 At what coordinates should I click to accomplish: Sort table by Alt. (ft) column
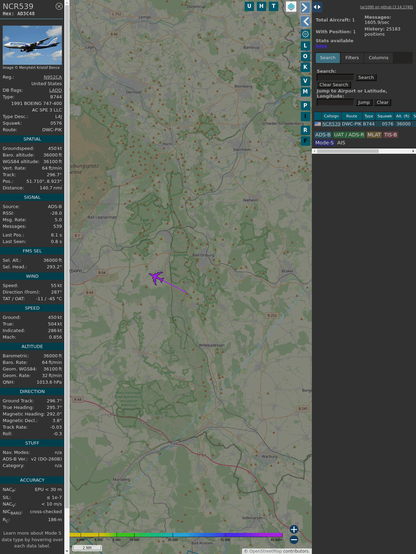(402, 116)
